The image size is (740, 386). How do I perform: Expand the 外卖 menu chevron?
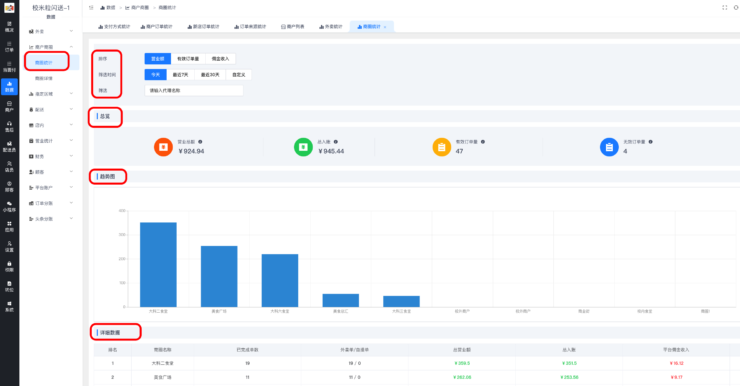coord(71,31)
